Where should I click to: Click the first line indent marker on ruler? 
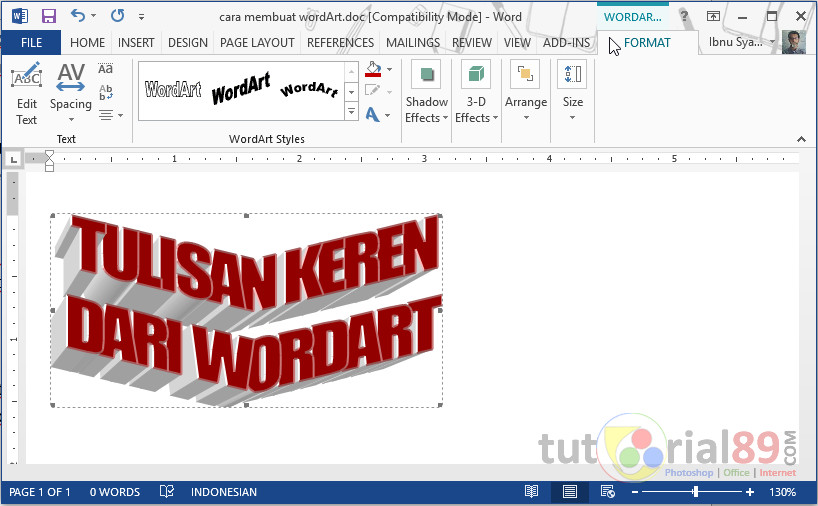pyautogui.click(x=50, y=155)
